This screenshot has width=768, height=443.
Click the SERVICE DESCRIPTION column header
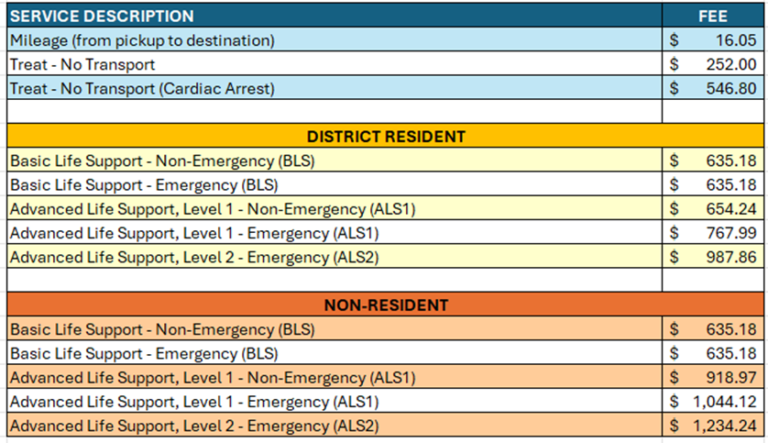coord(102,16)
